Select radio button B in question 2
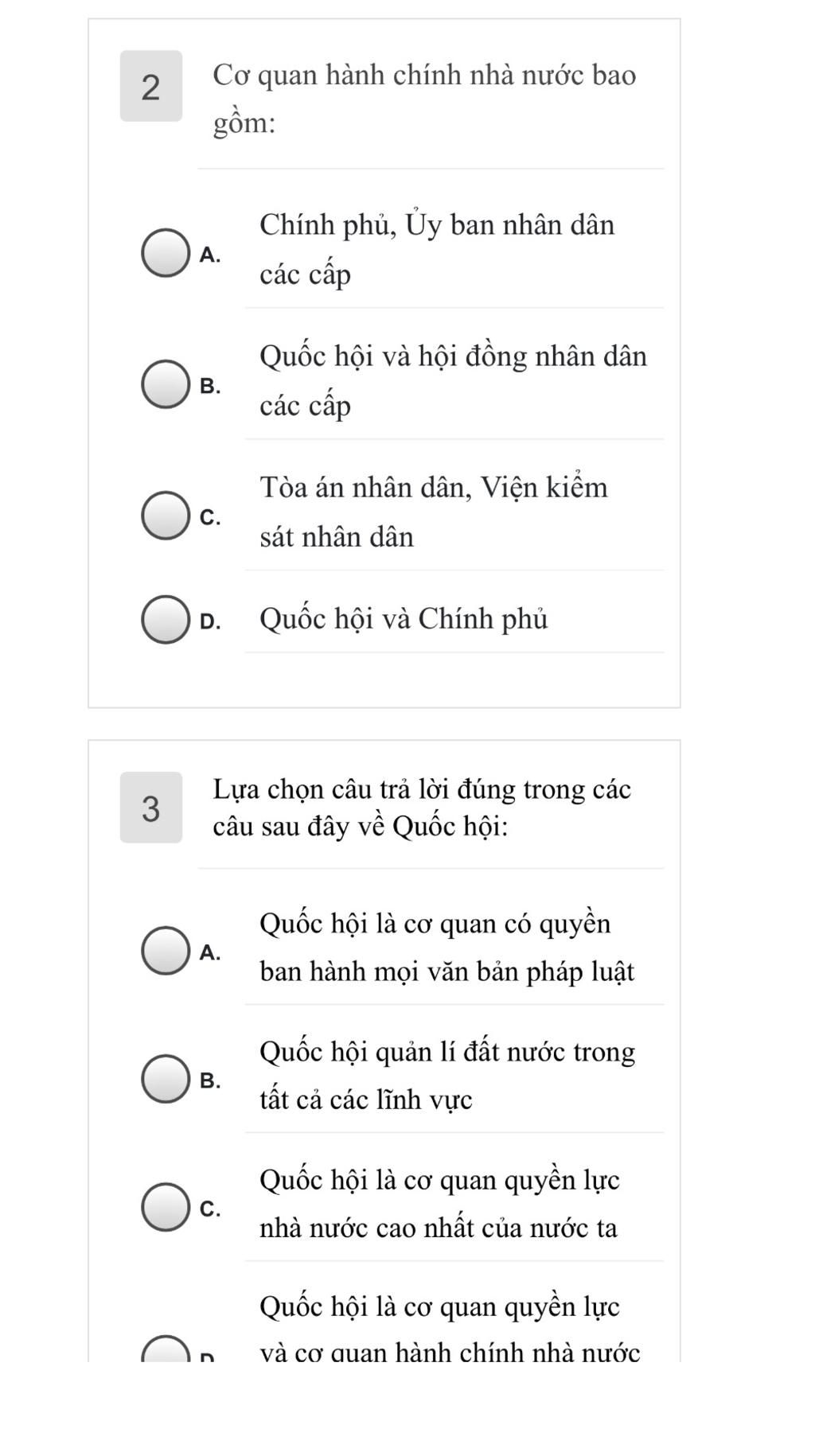The width and height of the screenshot is (815, 1456). (x=166, y=384)
